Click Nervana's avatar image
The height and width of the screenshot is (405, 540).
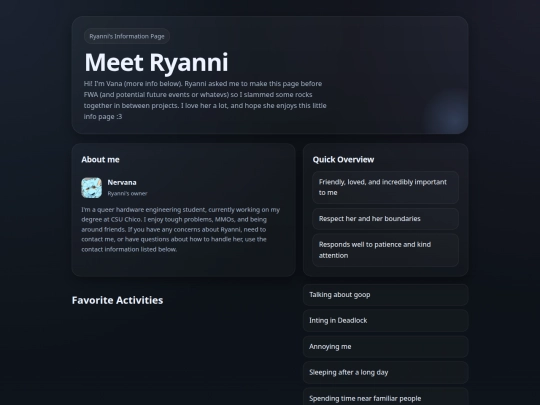coord(92,188)
